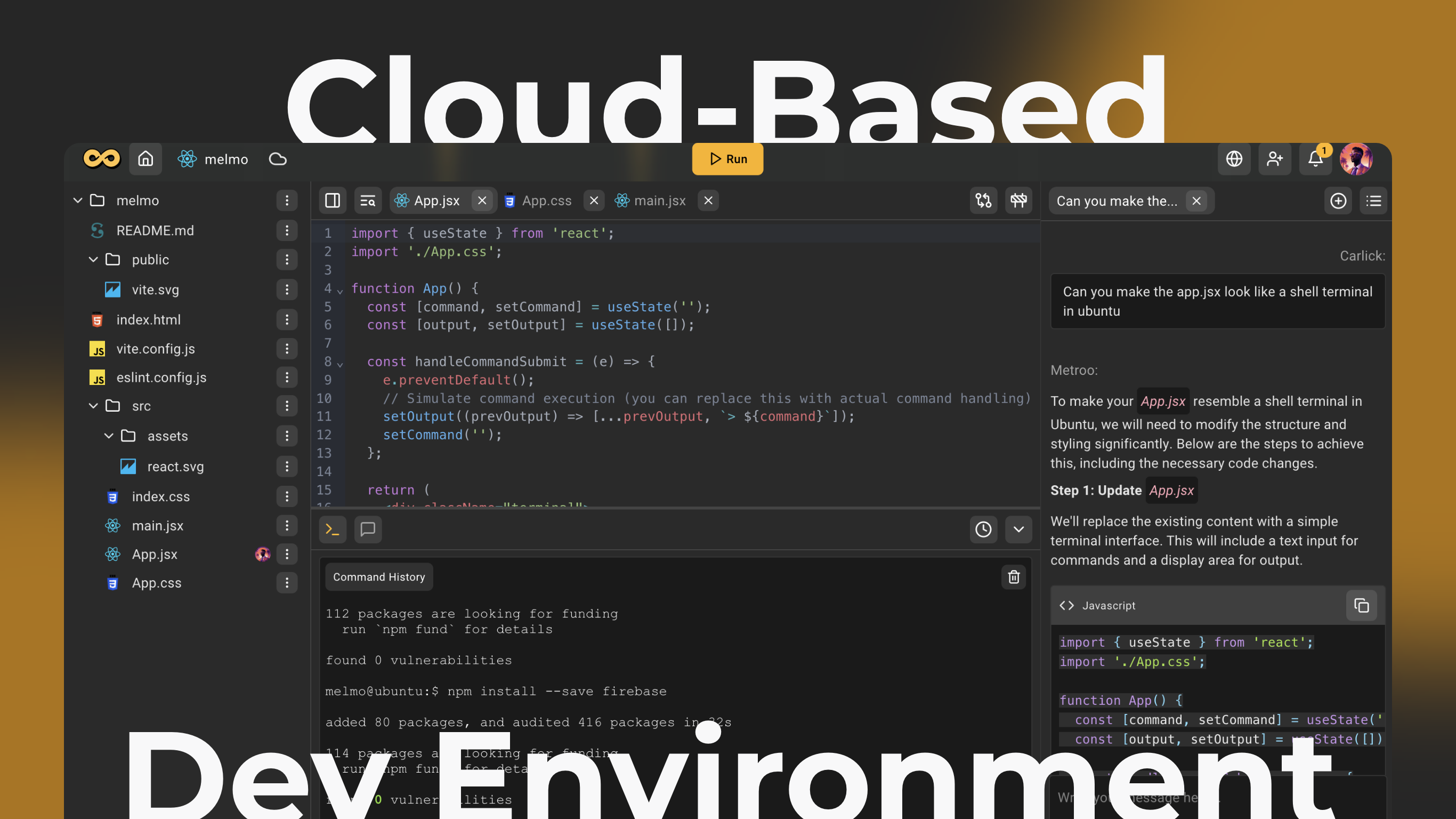The width and height of the screenshot is (1456, 819).
Task: Invite a collaborator with add-user icon
Action: 1275,159
